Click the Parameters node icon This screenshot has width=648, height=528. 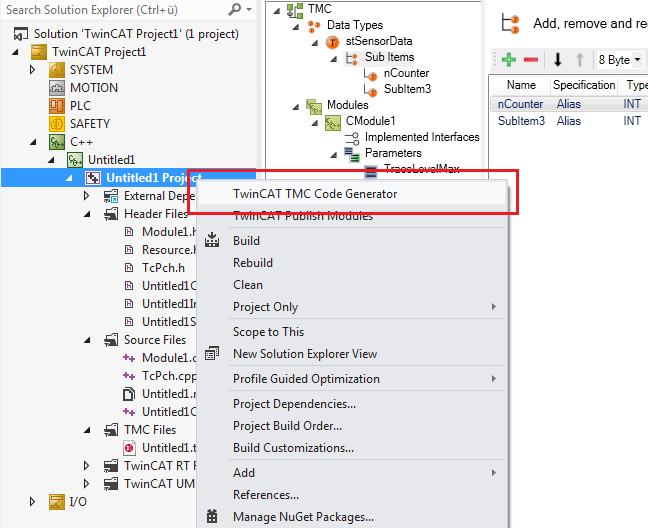352,155
